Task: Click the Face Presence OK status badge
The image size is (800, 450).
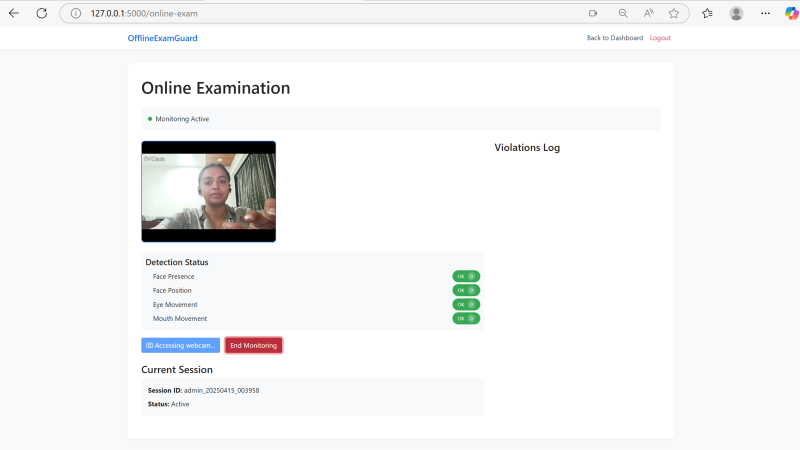Action: (466, 276)
